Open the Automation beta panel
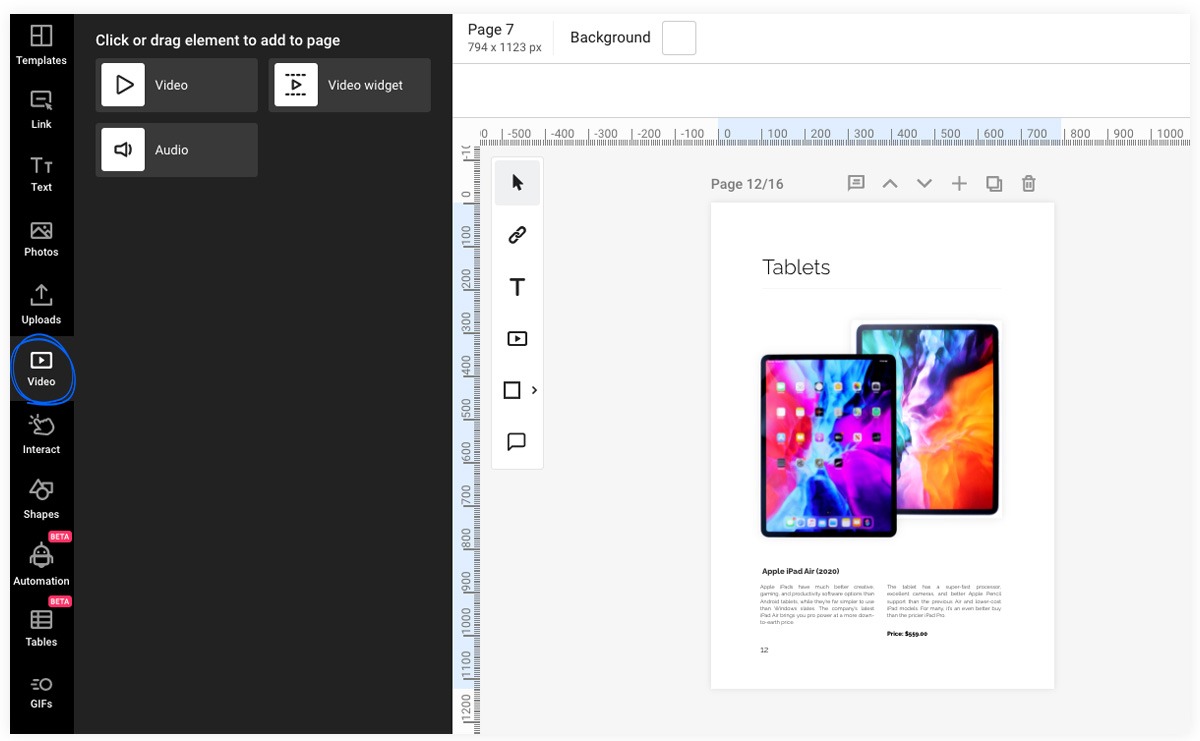The width and height of the screenshot is (1200, 741). coord(41,565)
